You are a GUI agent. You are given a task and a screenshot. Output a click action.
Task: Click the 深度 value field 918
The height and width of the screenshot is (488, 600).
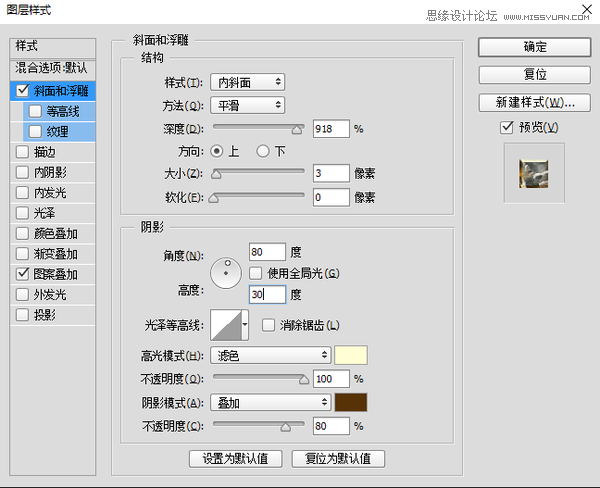[331, 129]
